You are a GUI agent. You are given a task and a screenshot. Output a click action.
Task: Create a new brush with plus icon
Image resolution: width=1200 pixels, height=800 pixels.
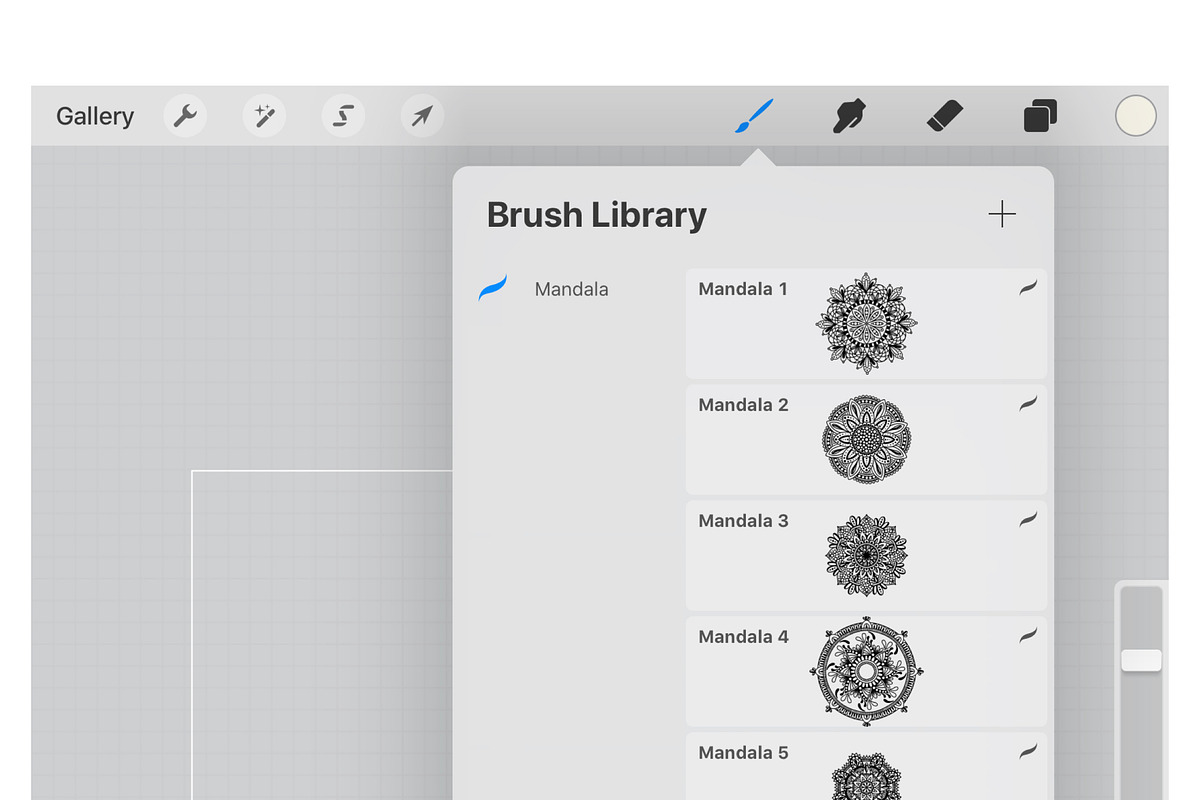pos(1002,214)
